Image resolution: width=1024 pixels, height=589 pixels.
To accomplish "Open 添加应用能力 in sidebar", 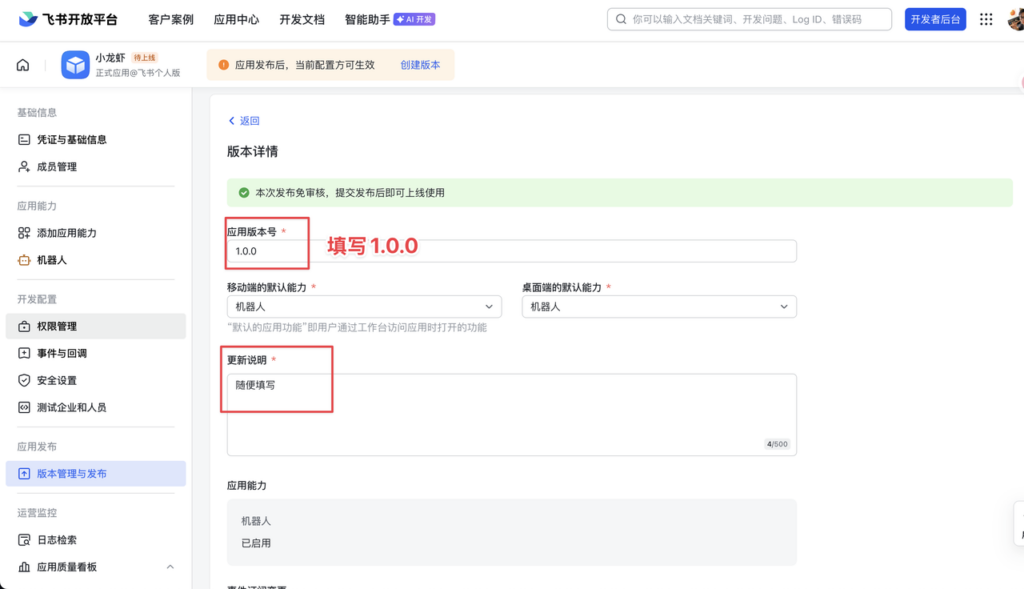I will 66,233.
